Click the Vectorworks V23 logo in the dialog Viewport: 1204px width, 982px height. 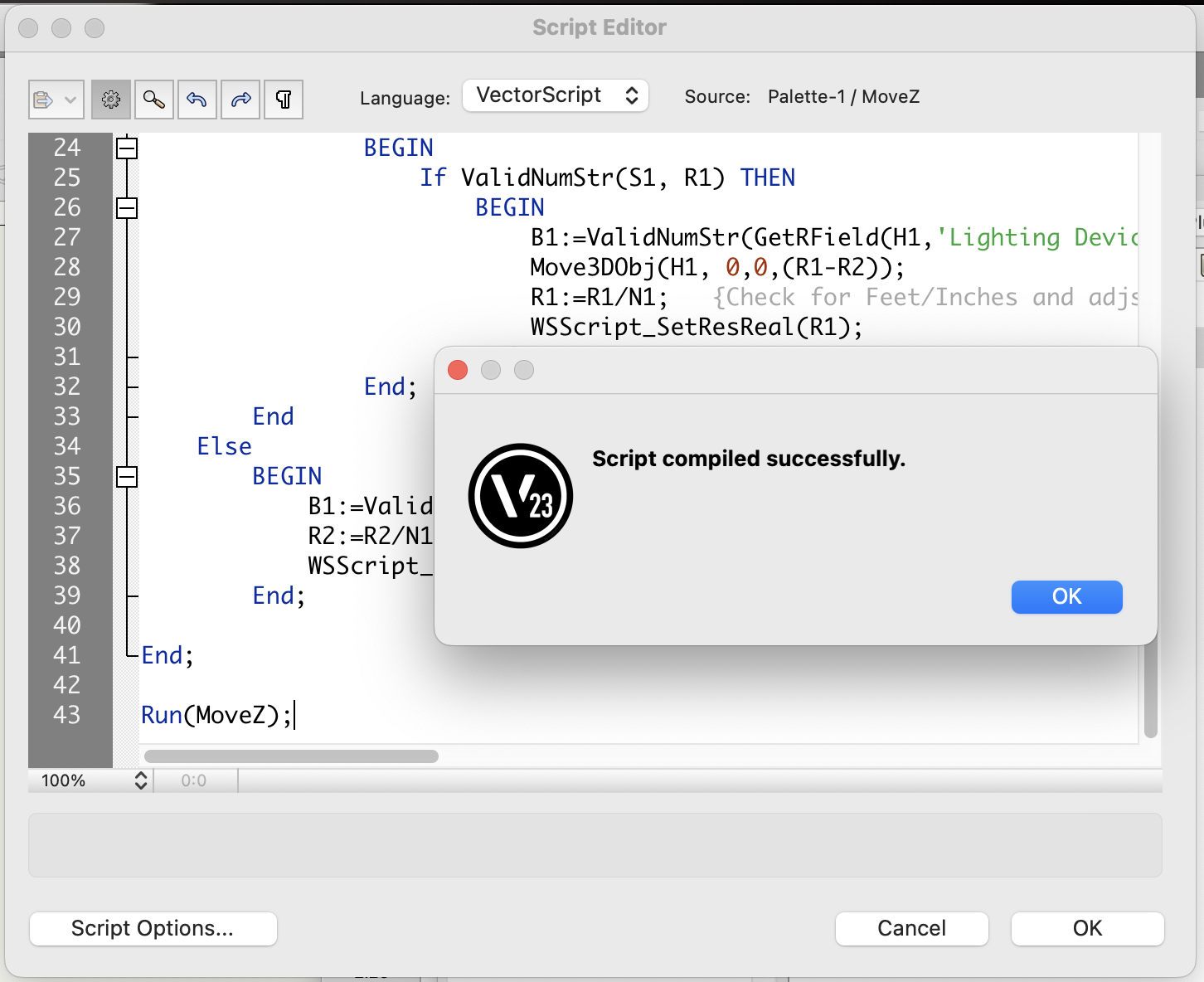tap(521, 496)
